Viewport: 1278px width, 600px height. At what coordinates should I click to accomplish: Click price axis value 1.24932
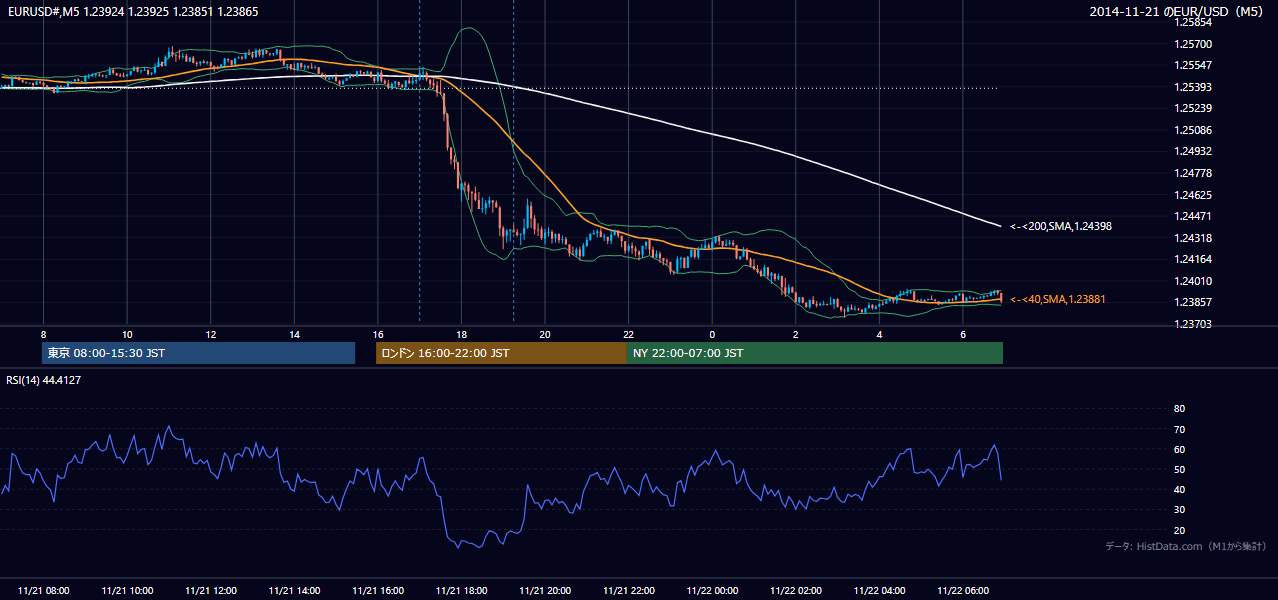[1193, 151]
